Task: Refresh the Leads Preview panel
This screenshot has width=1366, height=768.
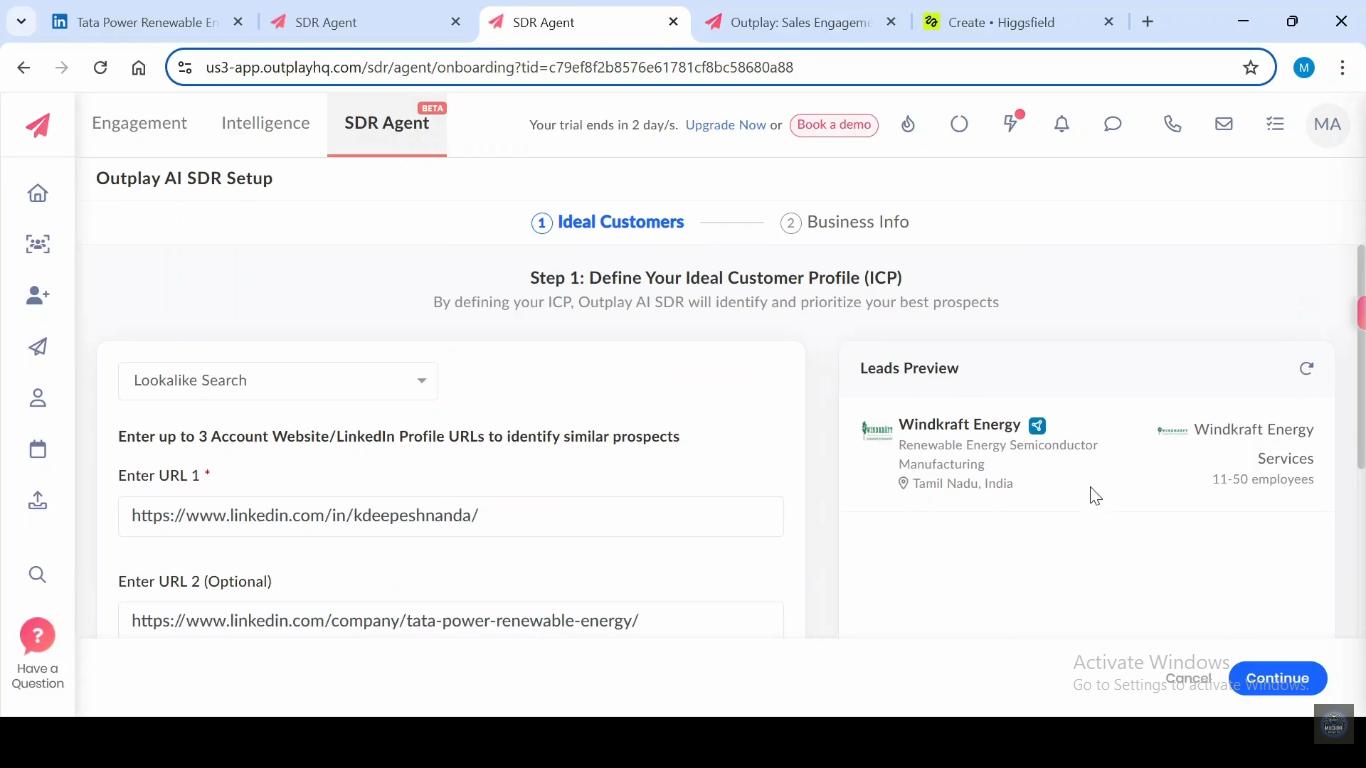Action: [1306, 368]
